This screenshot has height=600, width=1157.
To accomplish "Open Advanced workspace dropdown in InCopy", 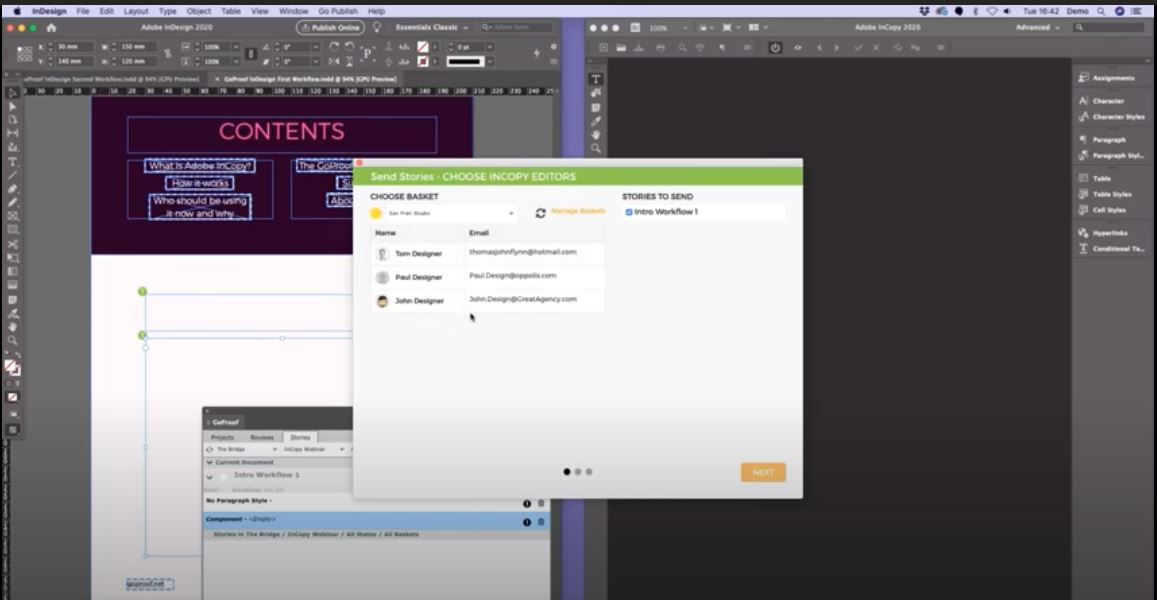I will (x=1037, y=27).
